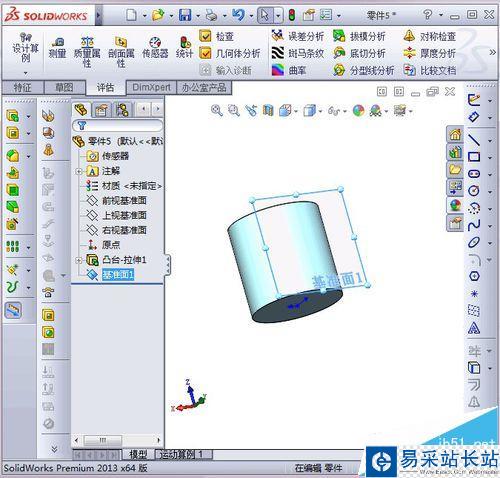Open Thickness Analysis (厚度分析)
The height and width of the screenshot is (478, 500).
point(429,53)
